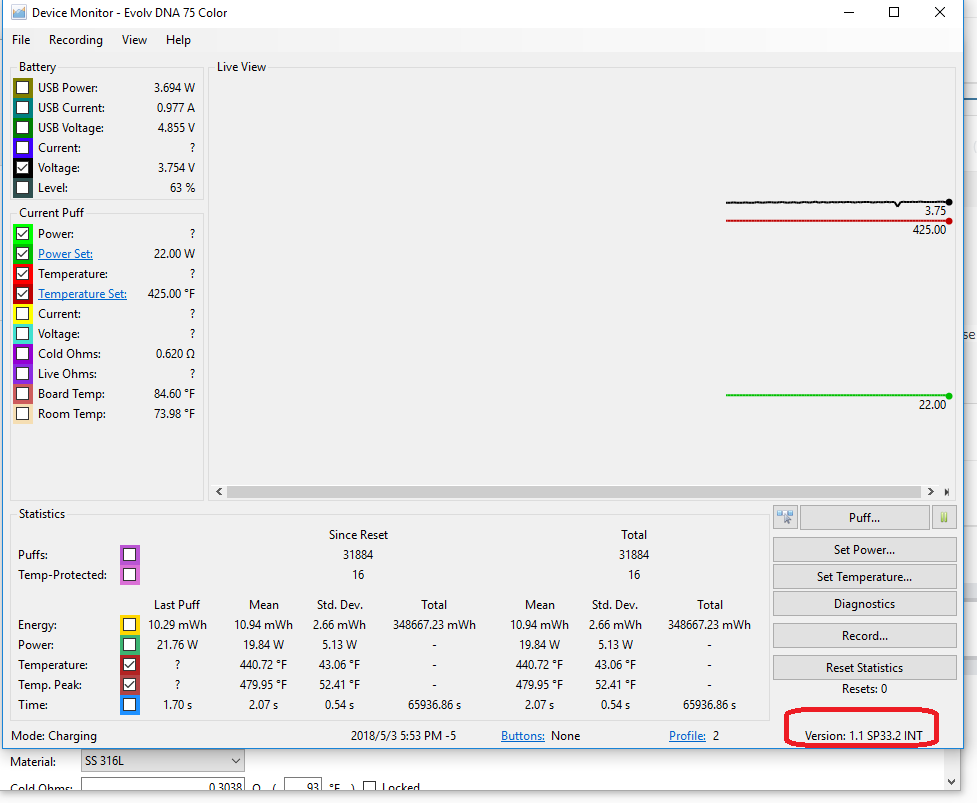This screenshot has width=977, height=803.
Task: Enable the USB Power checkbox
Action: pos(23,88)
